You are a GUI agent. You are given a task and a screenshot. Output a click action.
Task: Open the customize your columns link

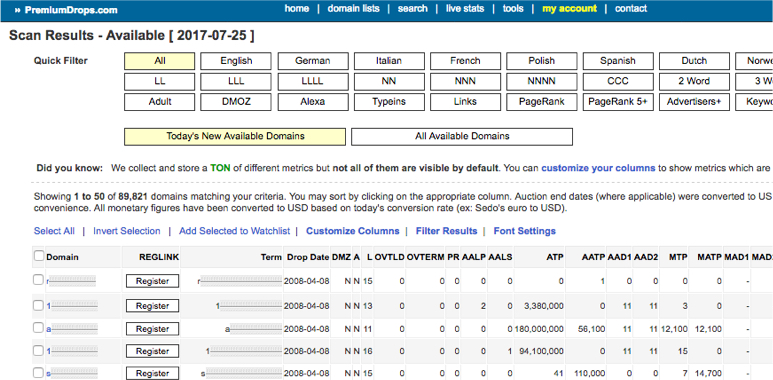click(x=598, y=168)
